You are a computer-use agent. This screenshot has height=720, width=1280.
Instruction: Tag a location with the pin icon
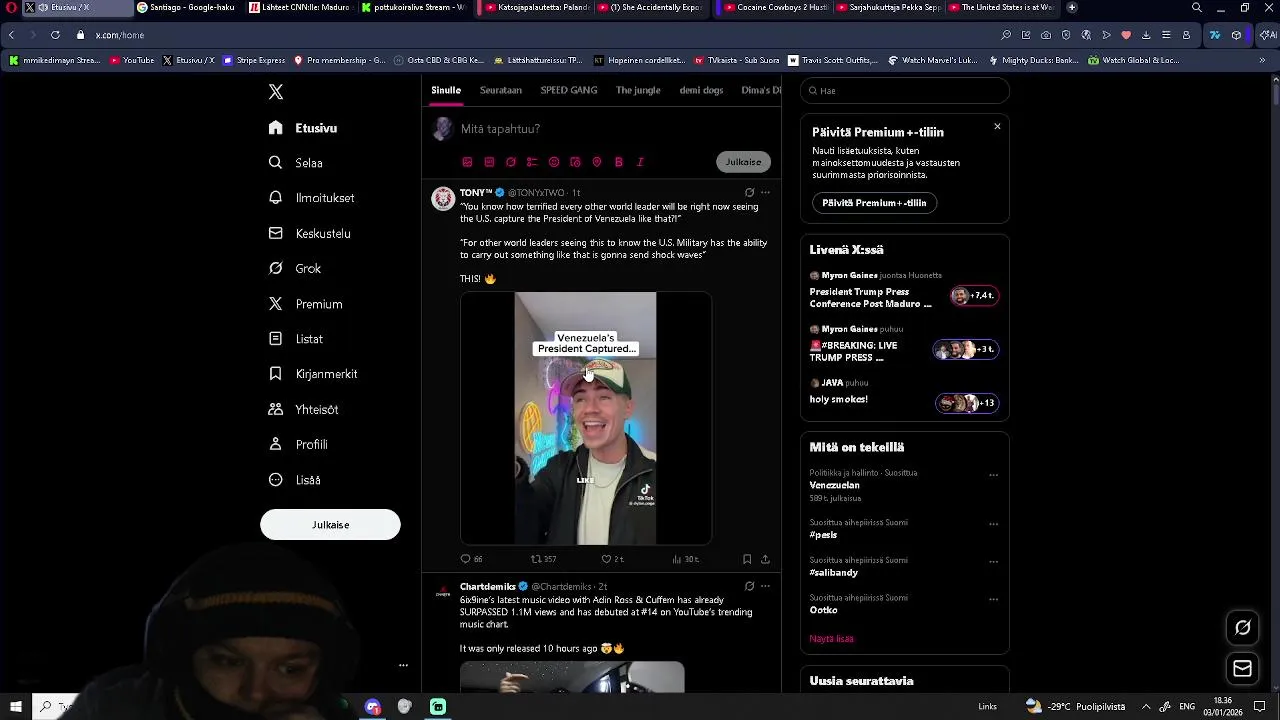point(597,162)
